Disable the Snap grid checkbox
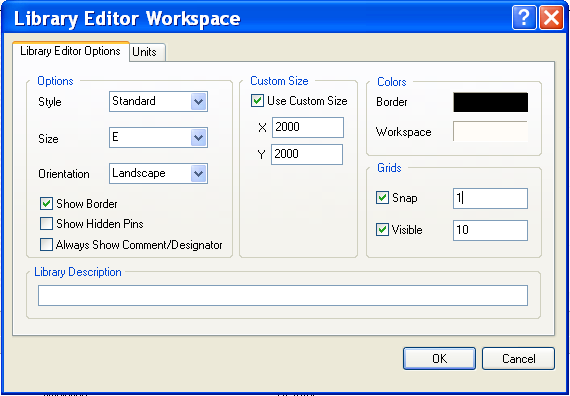570x396 pixels. [x=382, y=198]
